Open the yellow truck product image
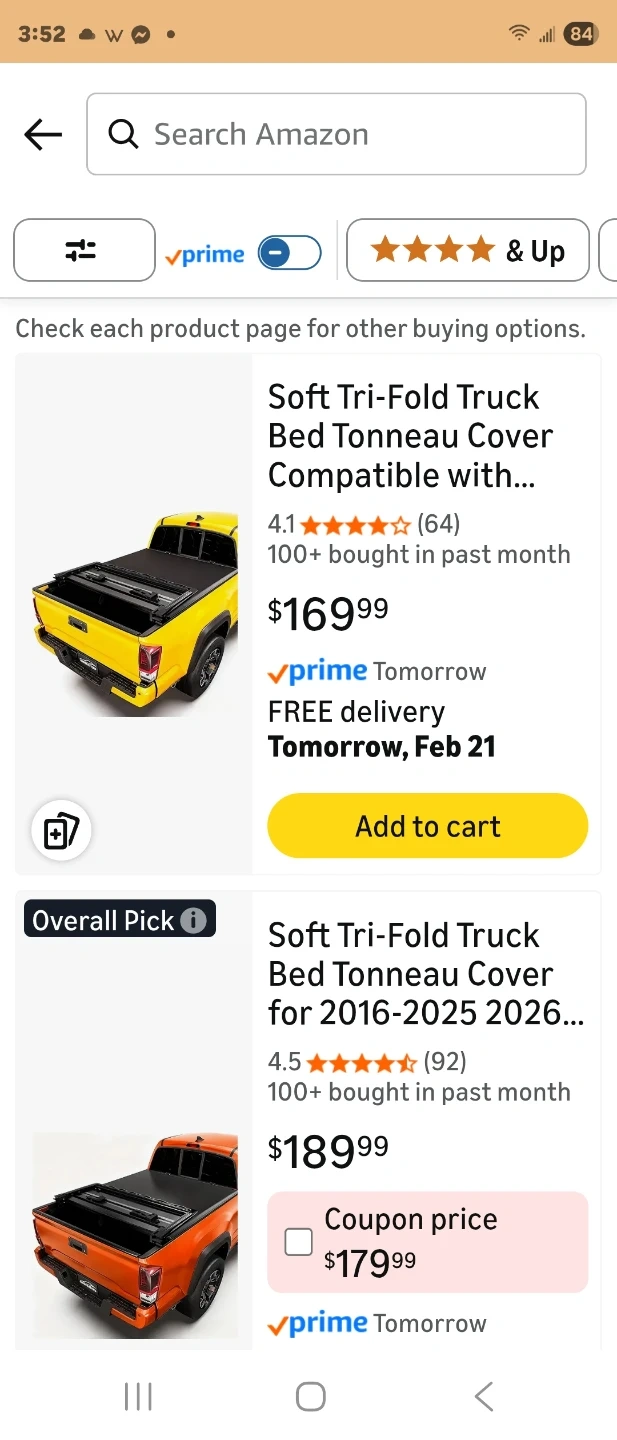The width and height of the screenshot is (617, 1440). (134, 612)
